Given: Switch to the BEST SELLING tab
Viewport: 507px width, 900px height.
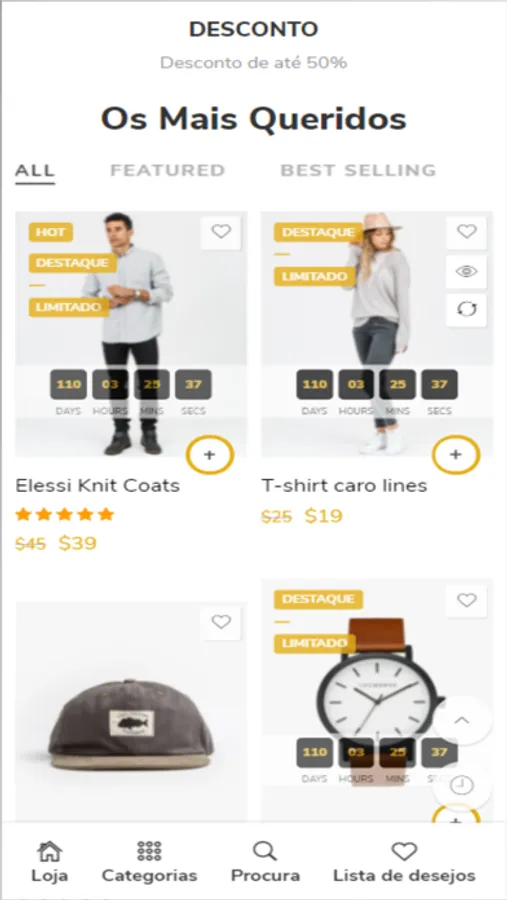Looking at the screenshot, I should 358,170.
